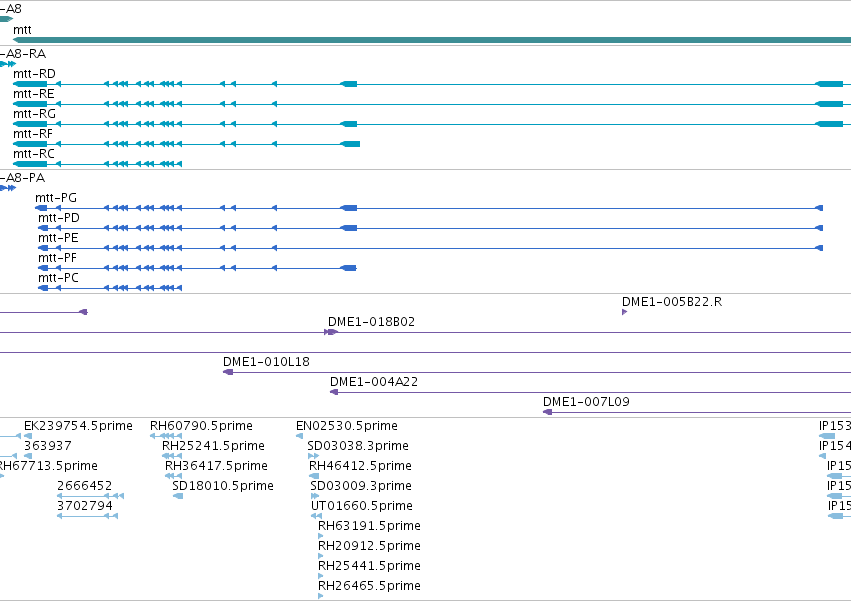
Task: Select EST EN02530.5prime
Action: click(347, 426)
